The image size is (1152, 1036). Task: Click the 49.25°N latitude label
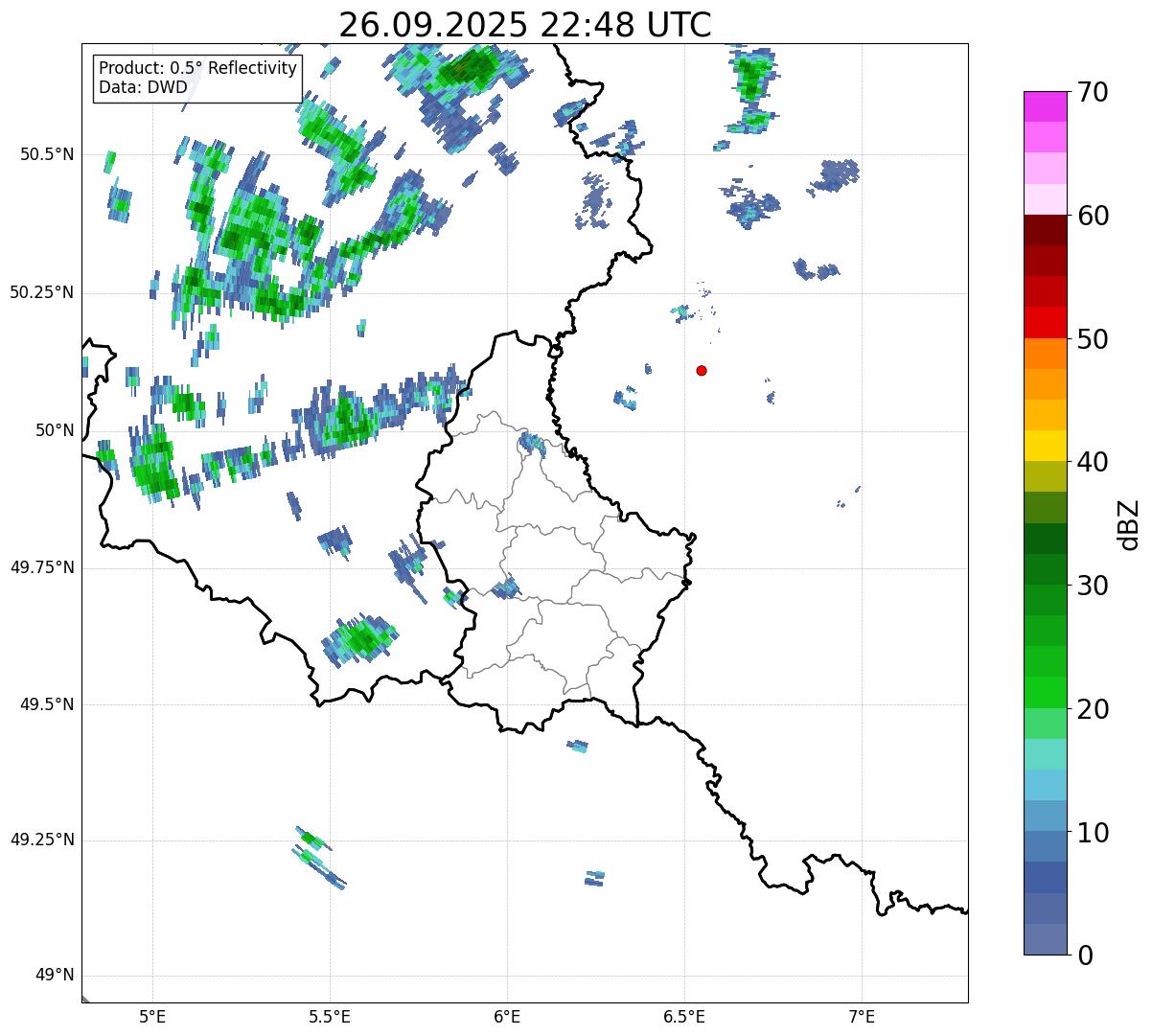(42, 840)
